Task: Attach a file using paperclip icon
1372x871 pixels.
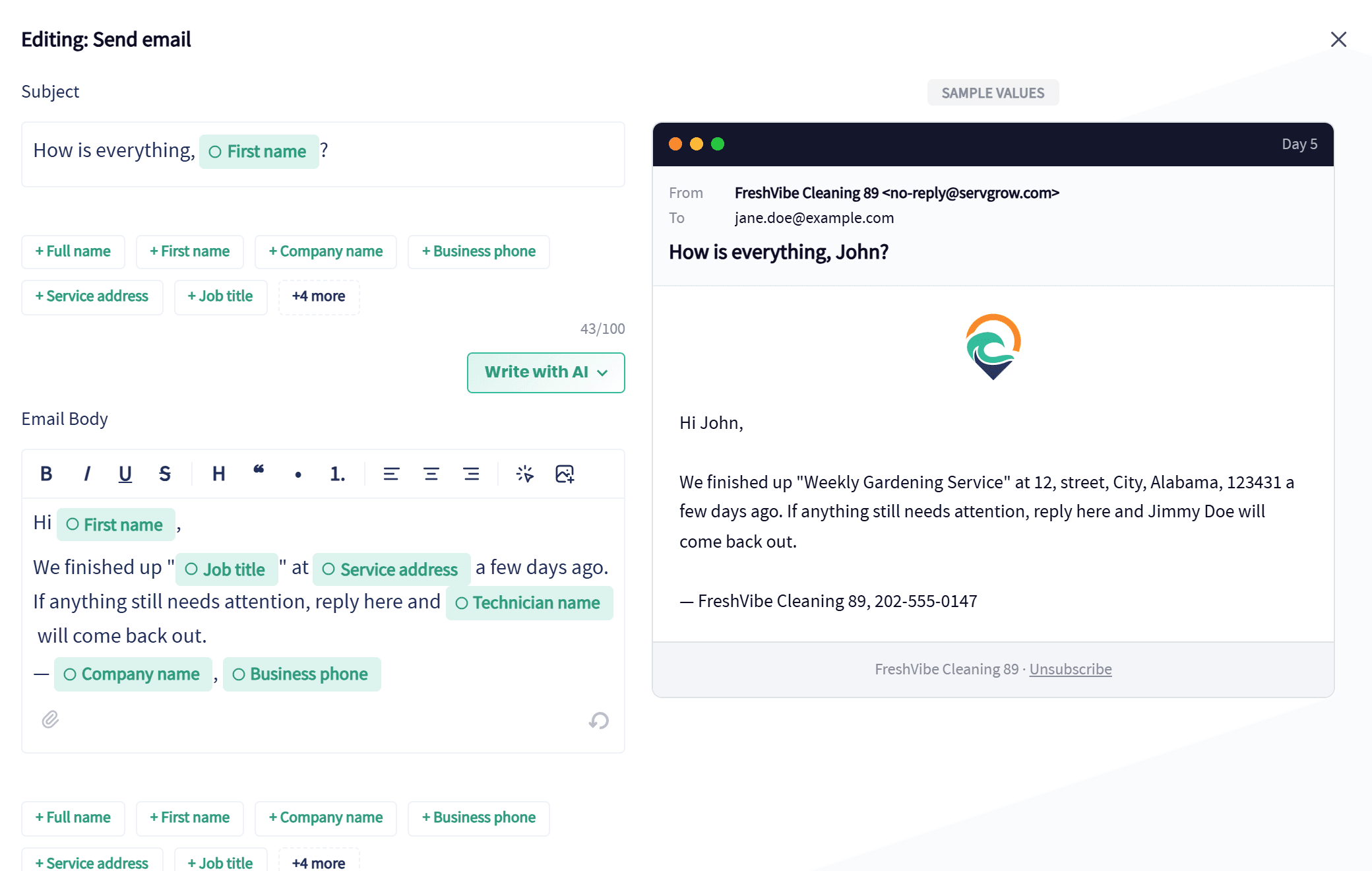Action: pos(50,719)
